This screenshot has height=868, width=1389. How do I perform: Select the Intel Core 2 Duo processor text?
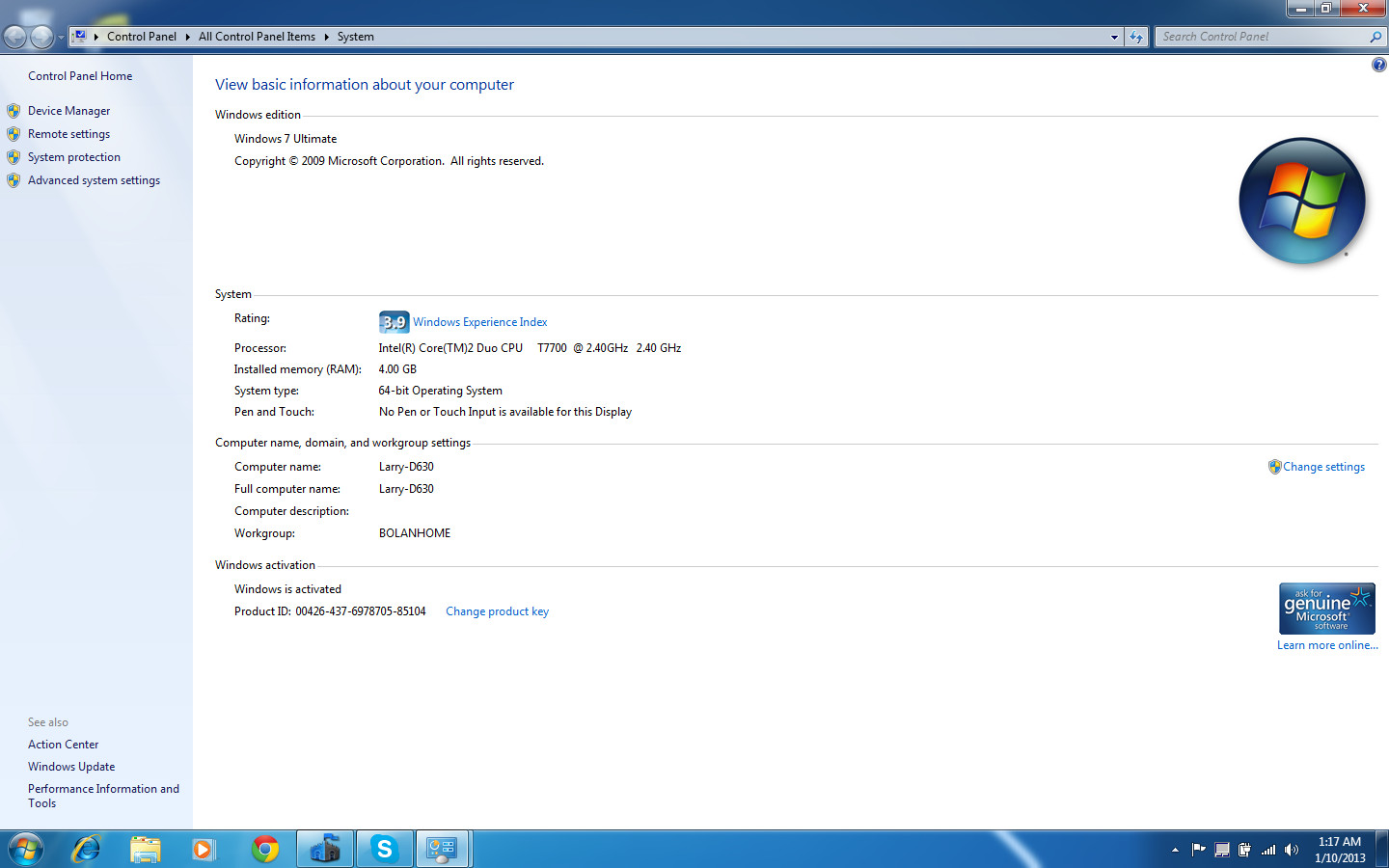530,348
